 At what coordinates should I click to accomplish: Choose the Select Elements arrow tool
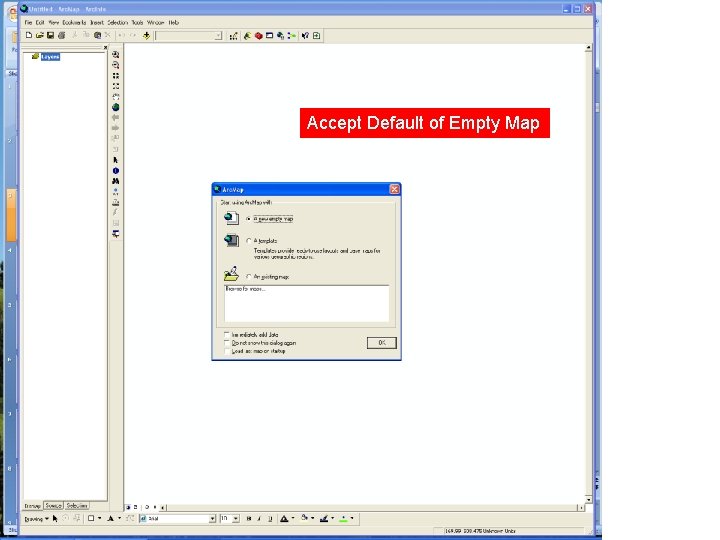(116, 160)
